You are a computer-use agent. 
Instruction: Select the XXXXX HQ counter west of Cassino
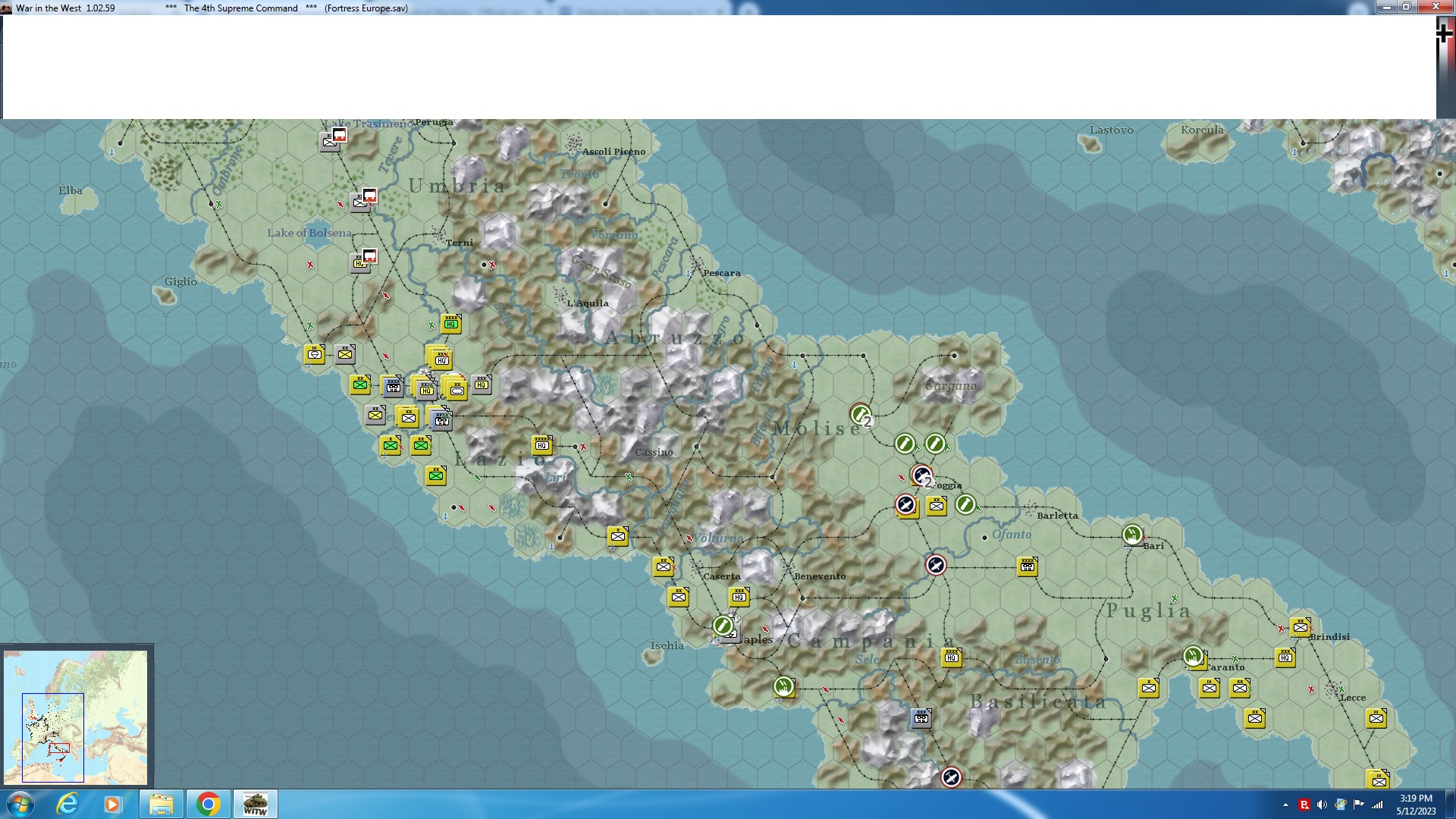coord(541,445)
